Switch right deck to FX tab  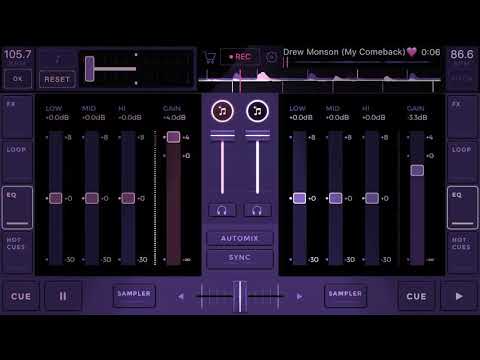click(x=462, y=117)
